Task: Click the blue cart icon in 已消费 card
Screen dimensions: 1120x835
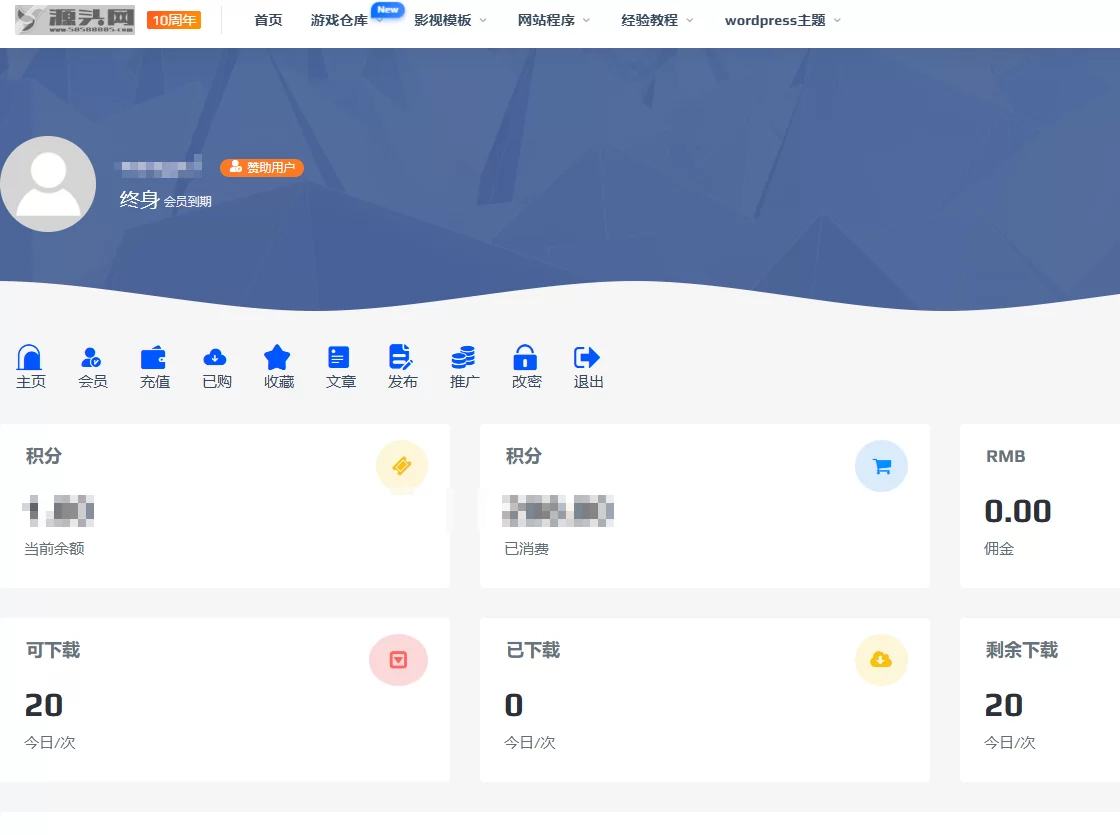Action: coord(881,466)
